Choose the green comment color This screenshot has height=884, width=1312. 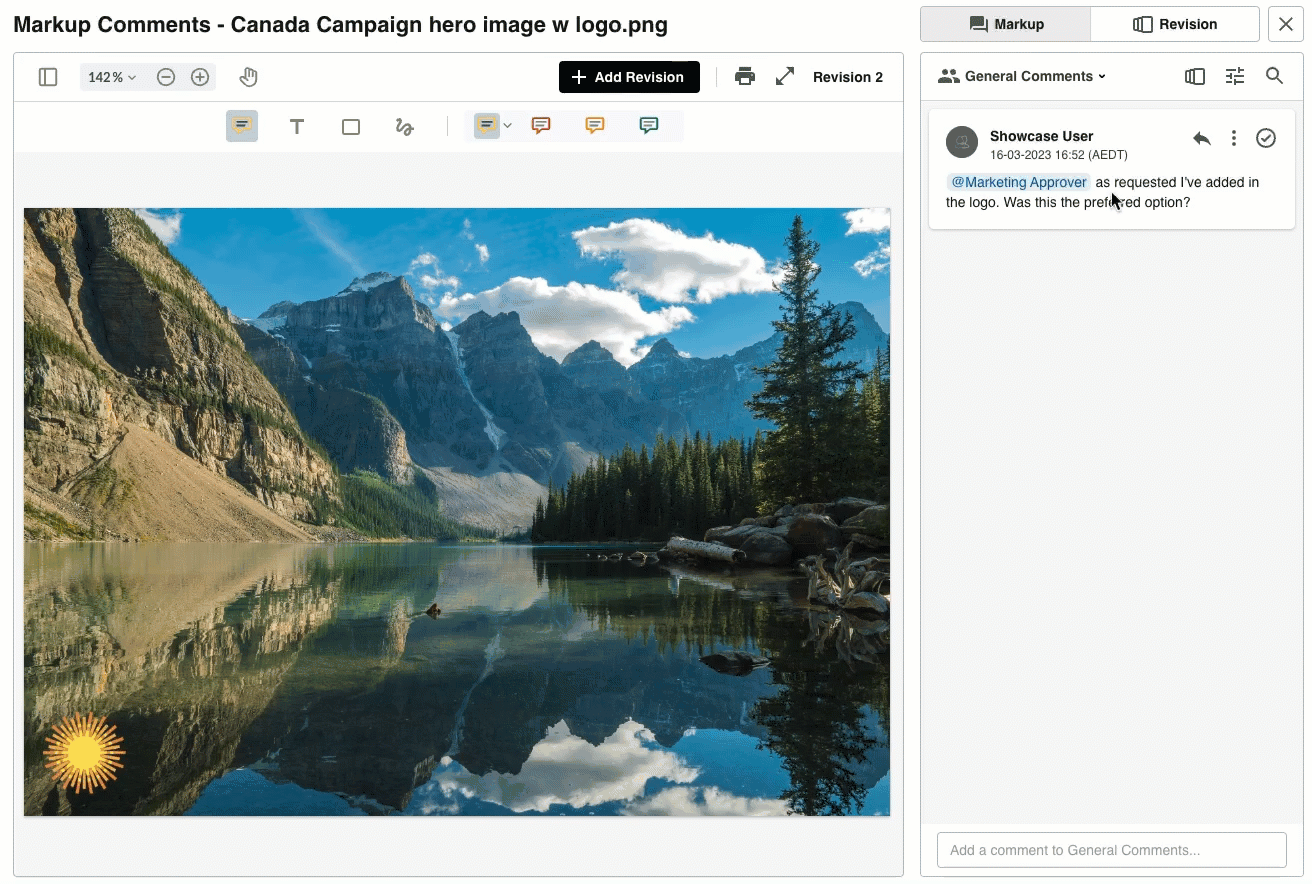pos(649,126)
